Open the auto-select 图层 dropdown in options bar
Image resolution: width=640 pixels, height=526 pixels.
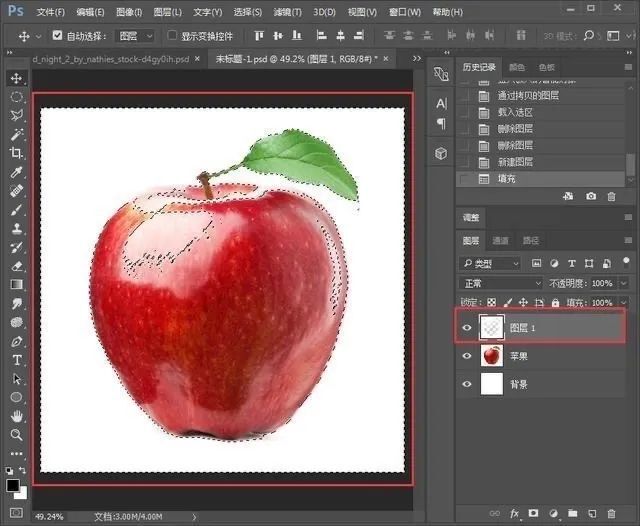pyautogui.click(x=135, y=36)
